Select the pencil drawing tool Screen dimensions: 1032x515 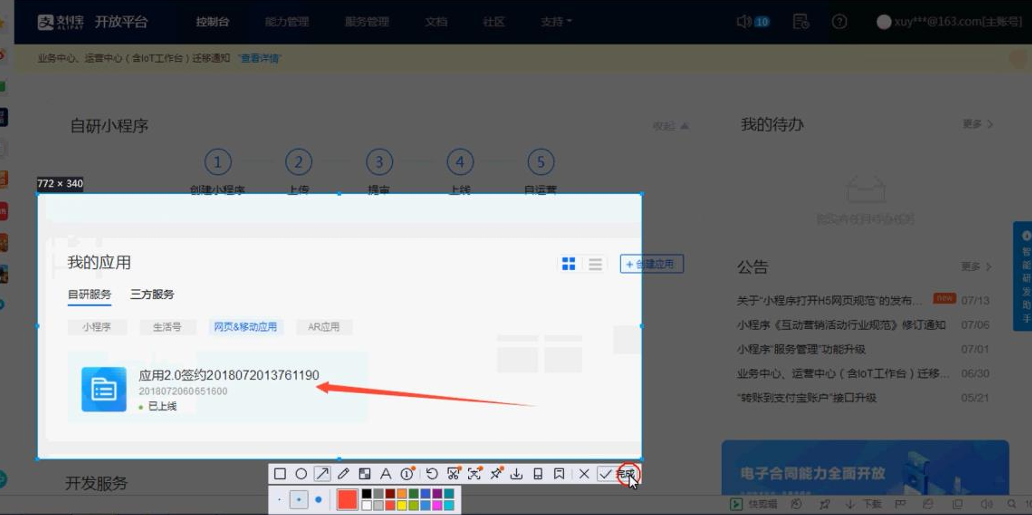(343, 474)
